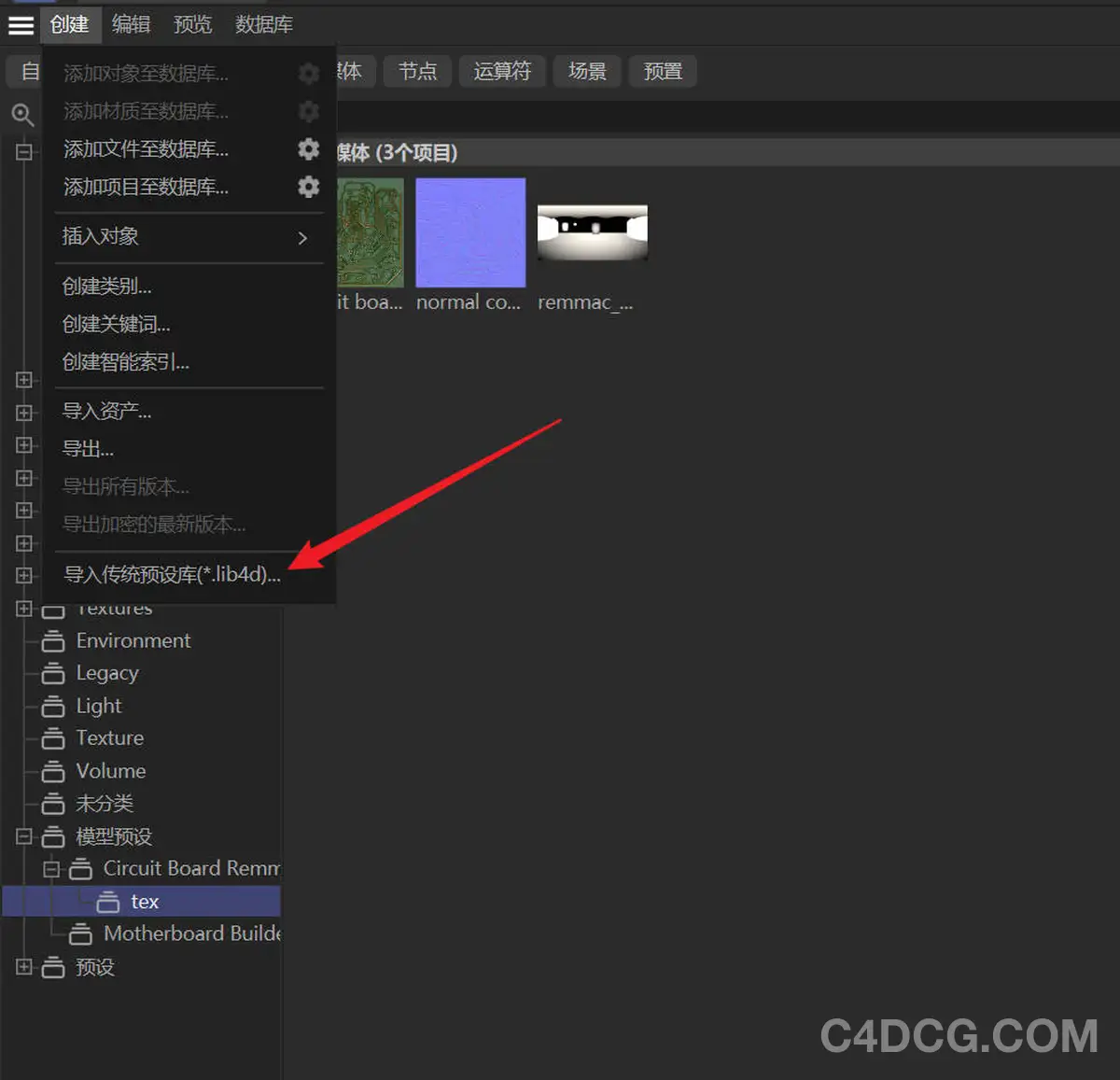Click the gear icon beside 添加文件至数据库
This screenshot has height=1080, width=1120.
coord(308,149)
